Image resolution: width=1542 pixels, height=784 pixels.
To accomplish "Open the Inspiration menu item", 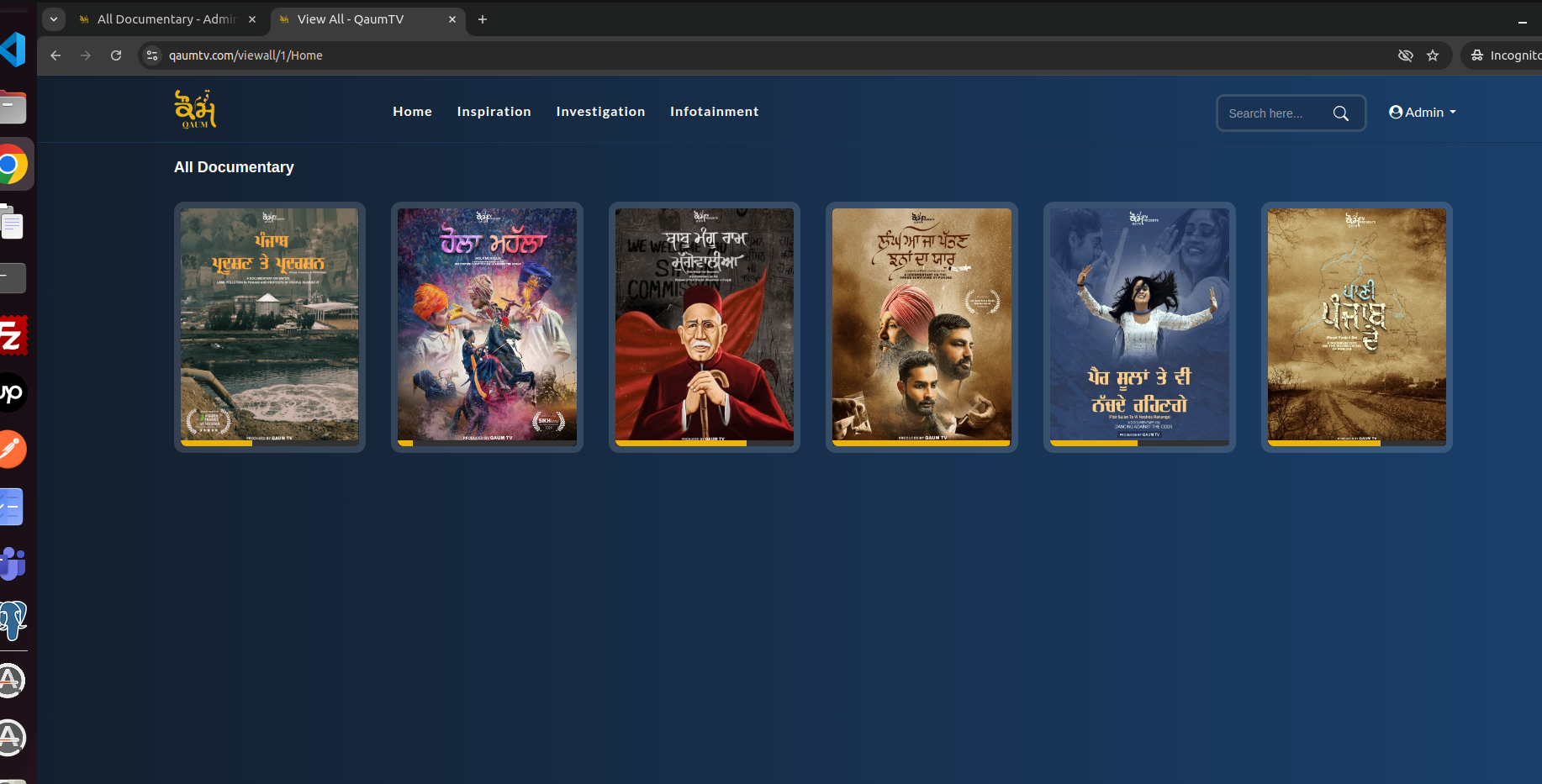I will 494,112.
